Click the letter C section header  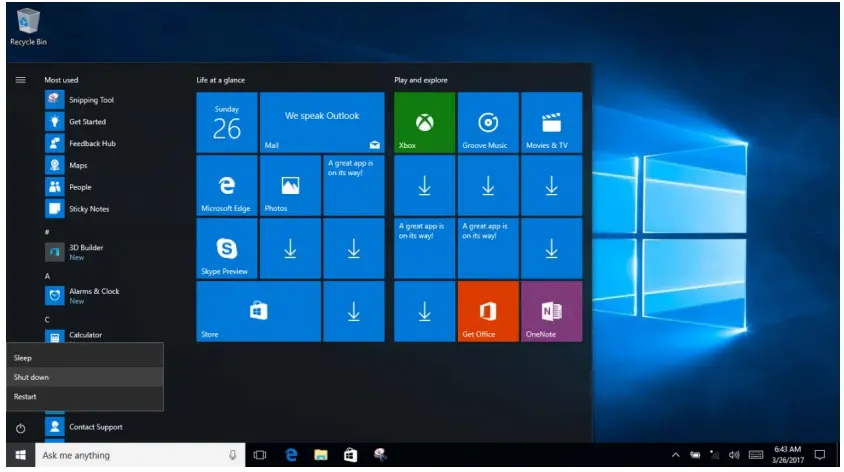click(x=47, y=320)
